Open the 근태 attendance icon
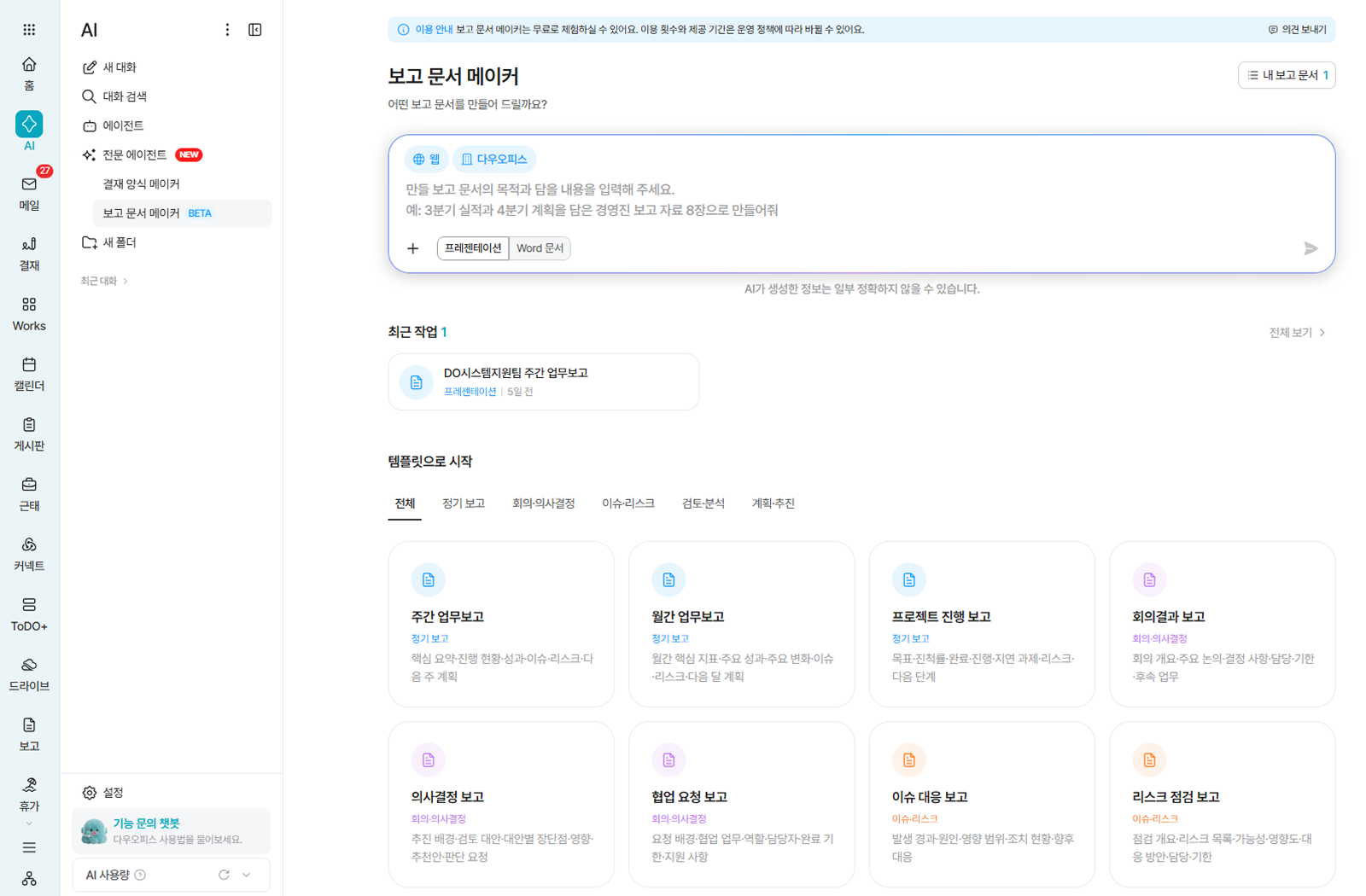This screenshot has width=1366, height=896. tap(29, 493)
